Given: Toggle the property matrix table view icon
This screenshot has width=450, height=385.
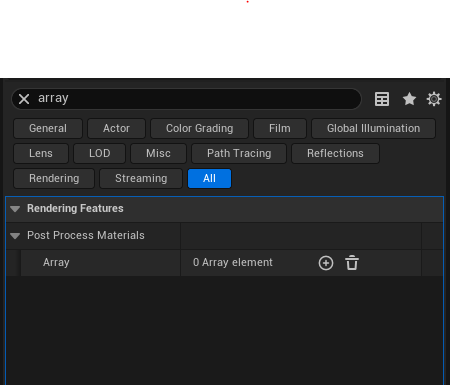Looking at the screenshot, I should [382, 99].
